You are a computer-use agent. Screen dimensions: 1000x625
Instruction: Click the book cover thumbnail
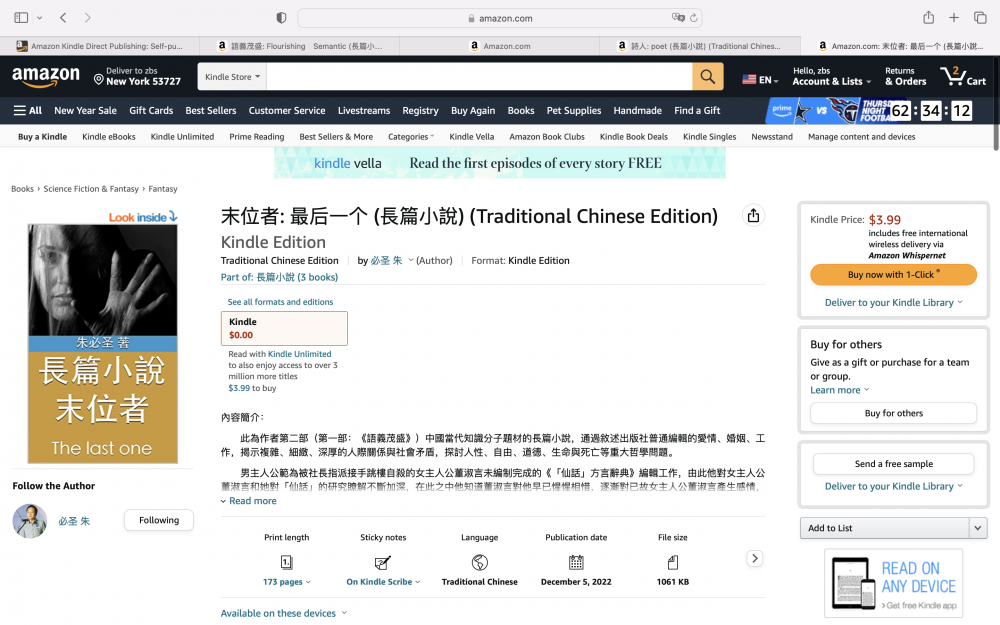[x=103, y=343]
